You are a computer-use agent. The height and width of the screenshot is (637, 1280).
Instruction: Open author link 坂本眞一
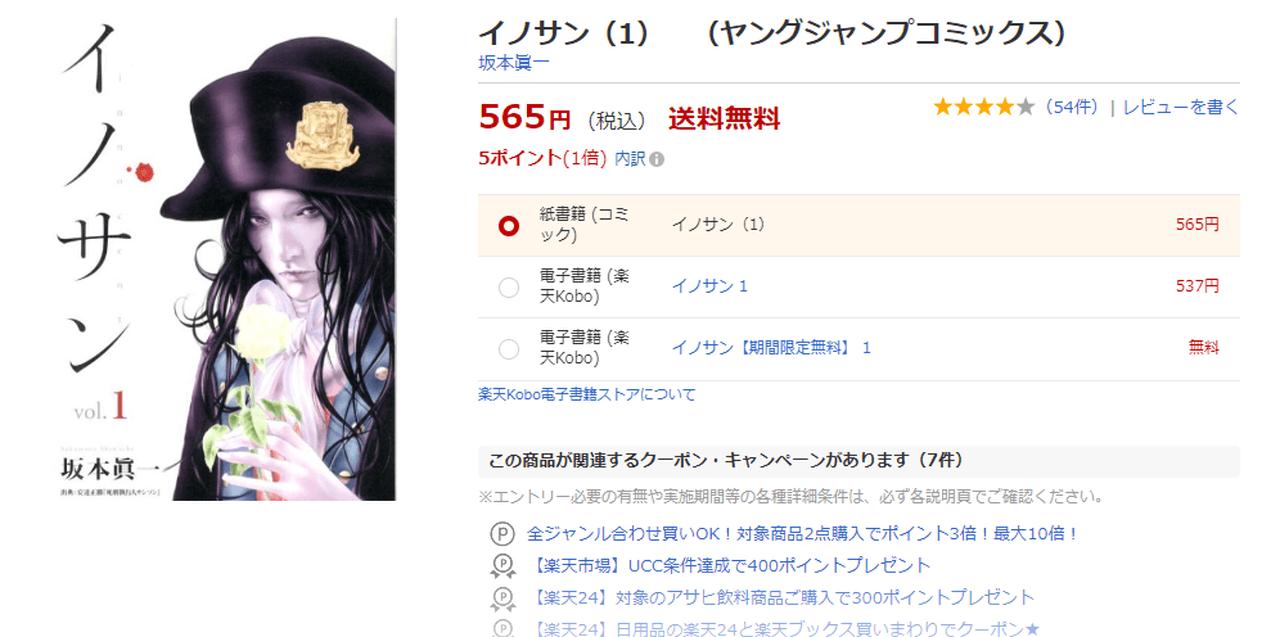[x=514, y=63]
